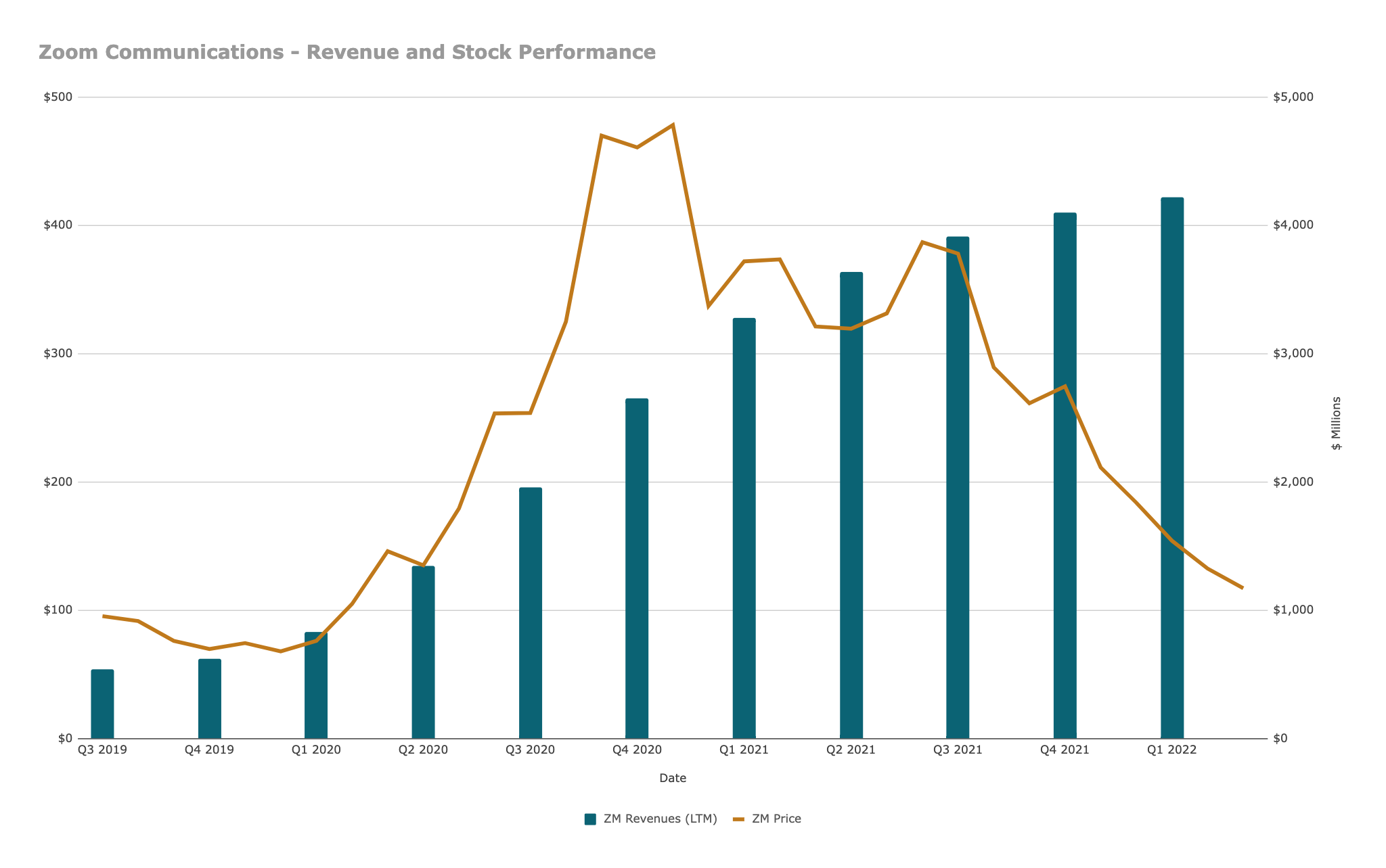Click the Q3 2021 revenue bar
Image resolution: width=1386 pixels, height=868 pixels.
pyautogui.click(x=958, y=488)
